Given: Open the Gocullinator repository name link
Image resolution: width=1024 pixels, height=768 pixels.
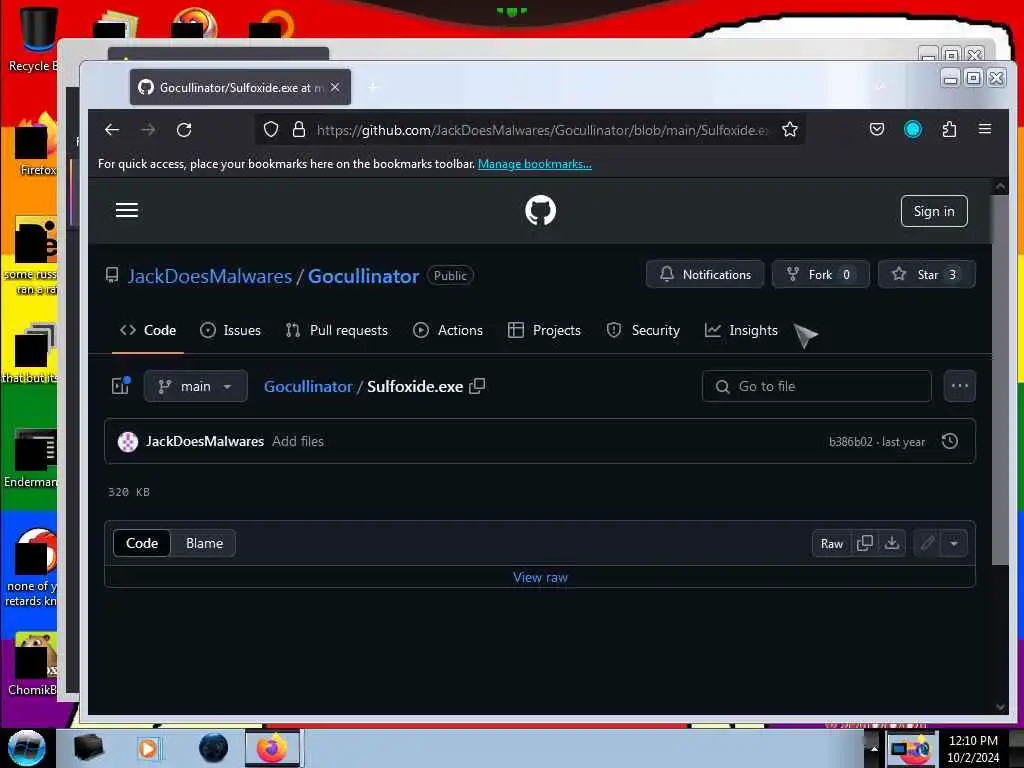Looking at the screenshot, I should 363,276.
